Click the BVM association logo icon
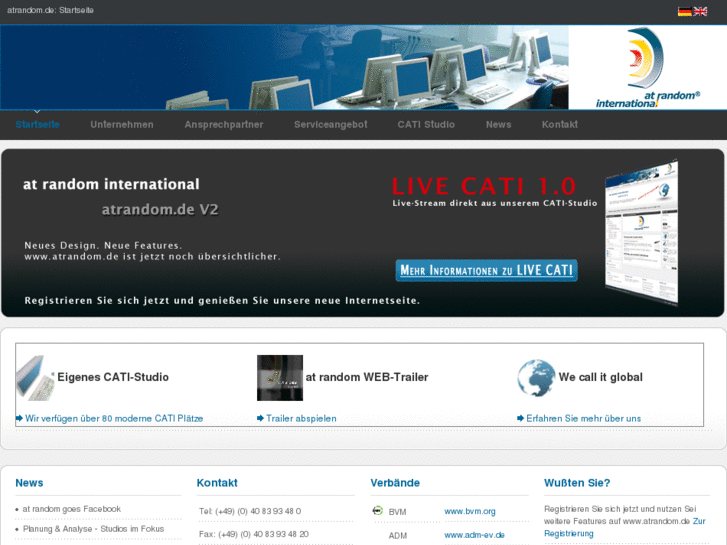727x545 pixels. click(x=377, y=511)
